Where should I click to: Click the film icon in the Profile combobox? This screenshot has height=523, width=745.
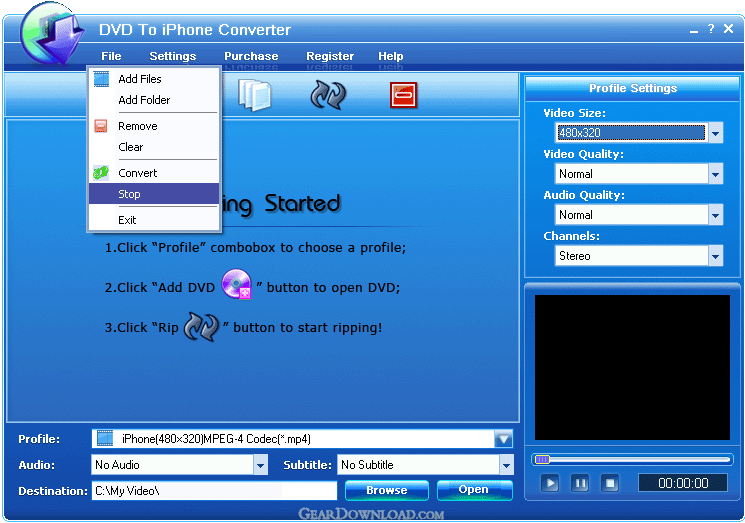point(105,438)
